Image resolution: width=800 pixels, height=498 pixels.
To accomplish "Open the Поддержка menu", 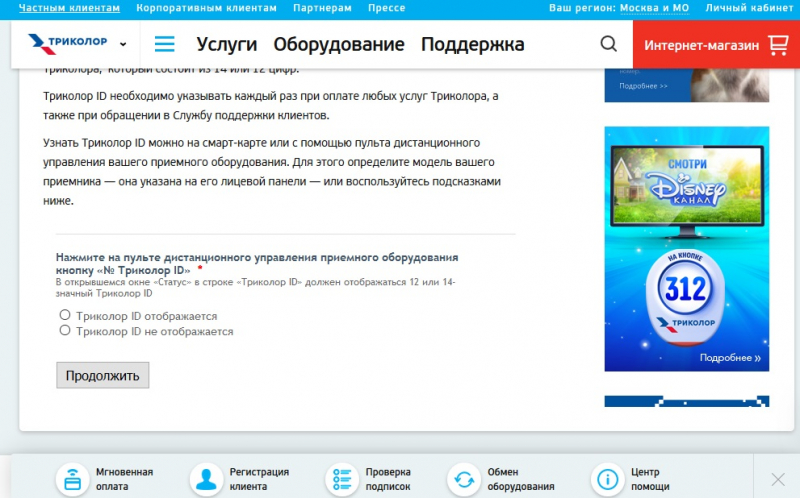I will [x=472, y=45].
